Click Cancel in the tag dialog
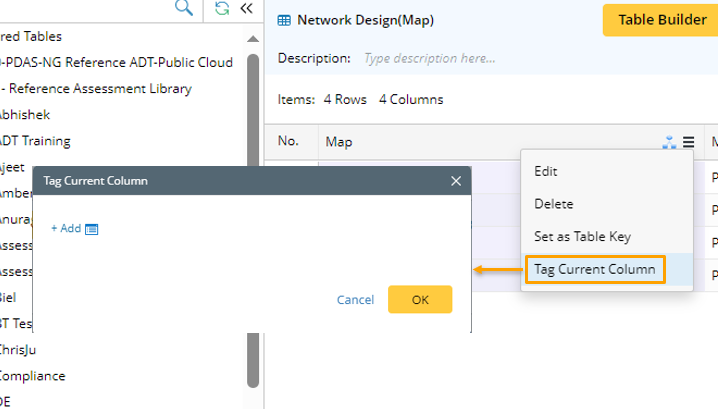Image resolution: width=718 pixels, height=409 pixels. coord(355,300)
